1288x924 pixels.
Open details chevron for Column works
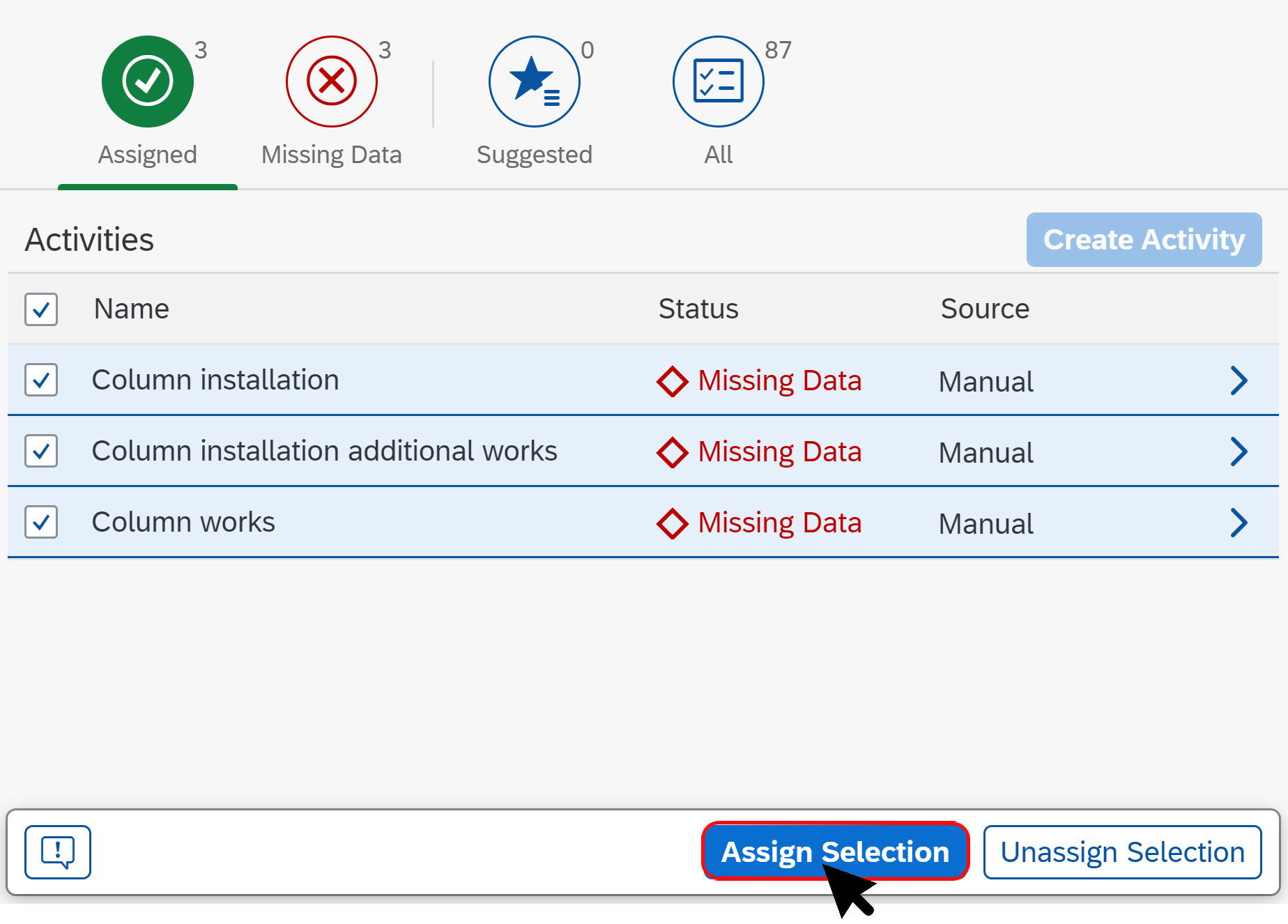click(x=1239, y=523)
